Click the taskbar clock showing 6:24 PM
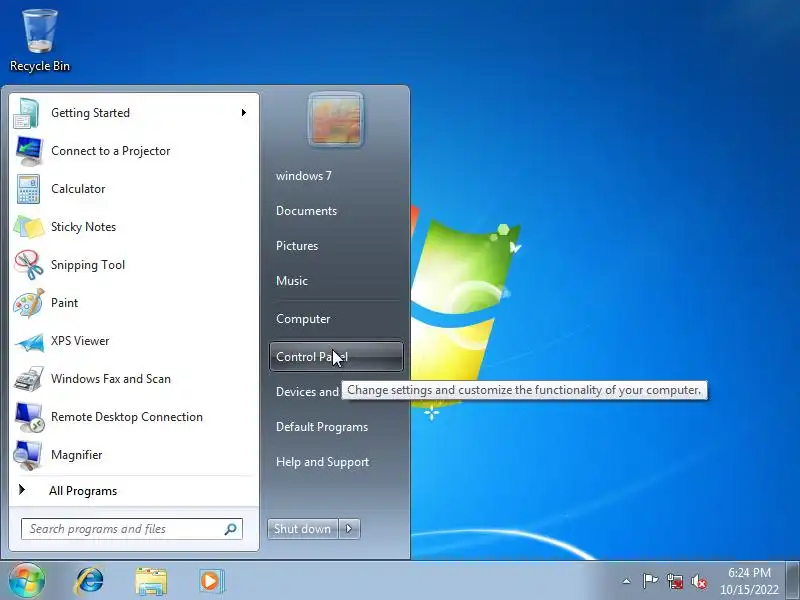The height and width of the screenshot is (600, 800). (749, 581)
